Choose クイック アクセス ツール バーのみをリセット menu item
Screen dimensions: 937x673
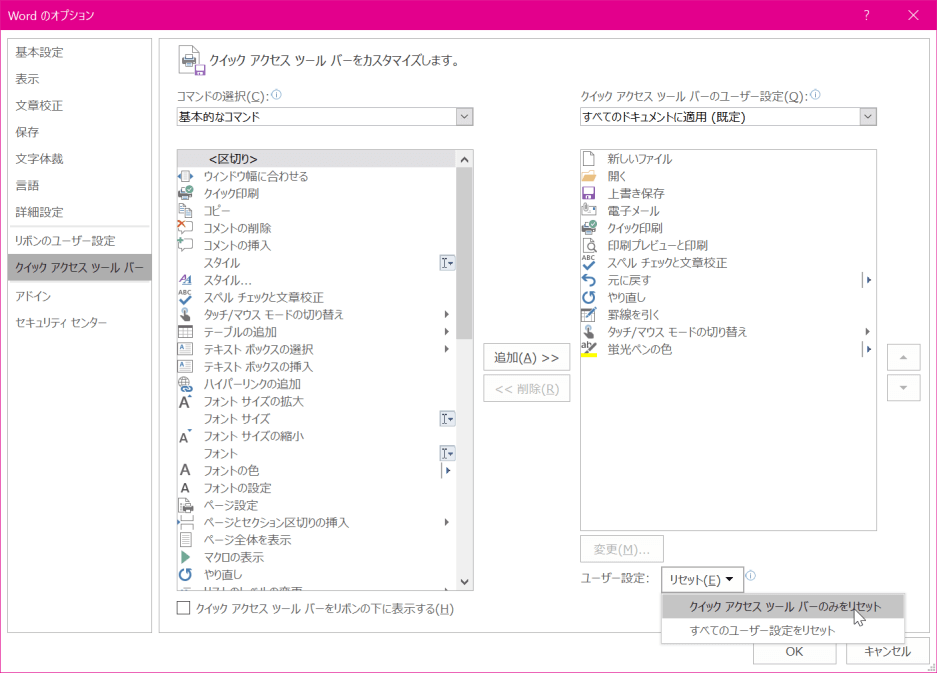tap(783, 607)
